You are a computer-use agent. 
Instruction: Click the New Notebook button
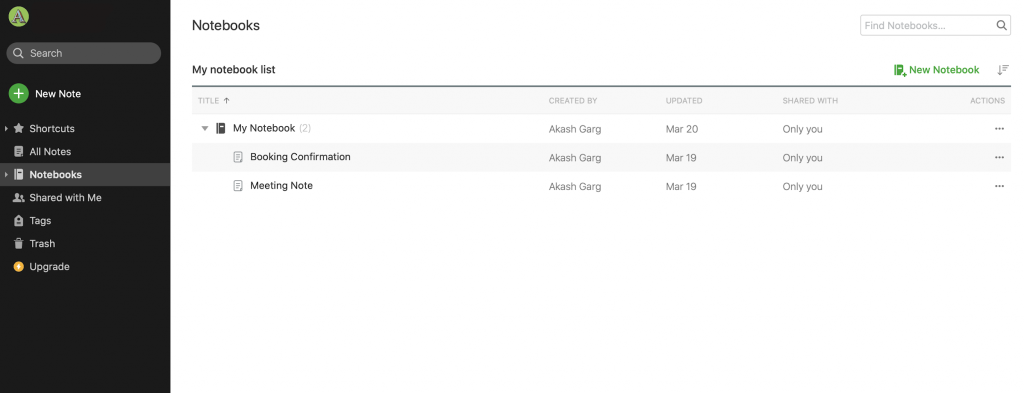[x=936, y=70]
